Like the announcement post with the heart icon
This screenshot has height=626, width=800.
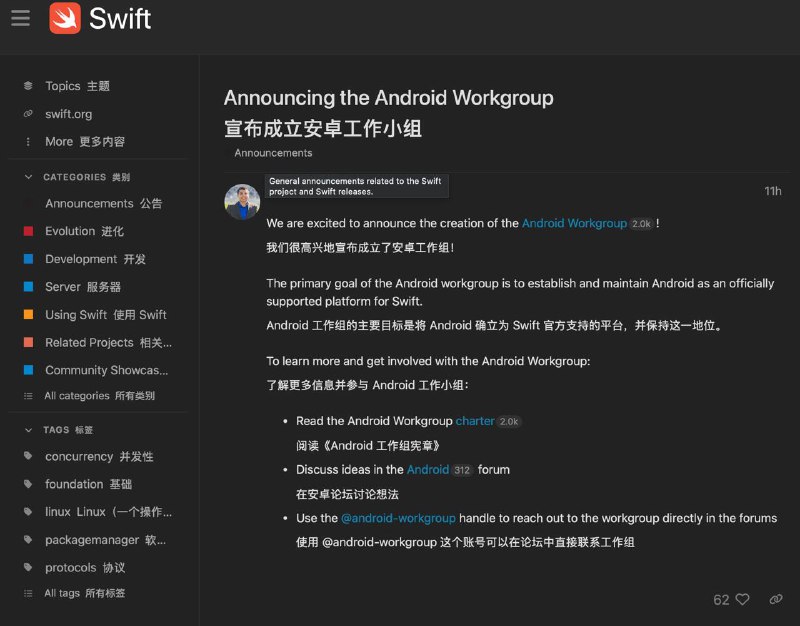pyautogui.click(x=741, y=599)
